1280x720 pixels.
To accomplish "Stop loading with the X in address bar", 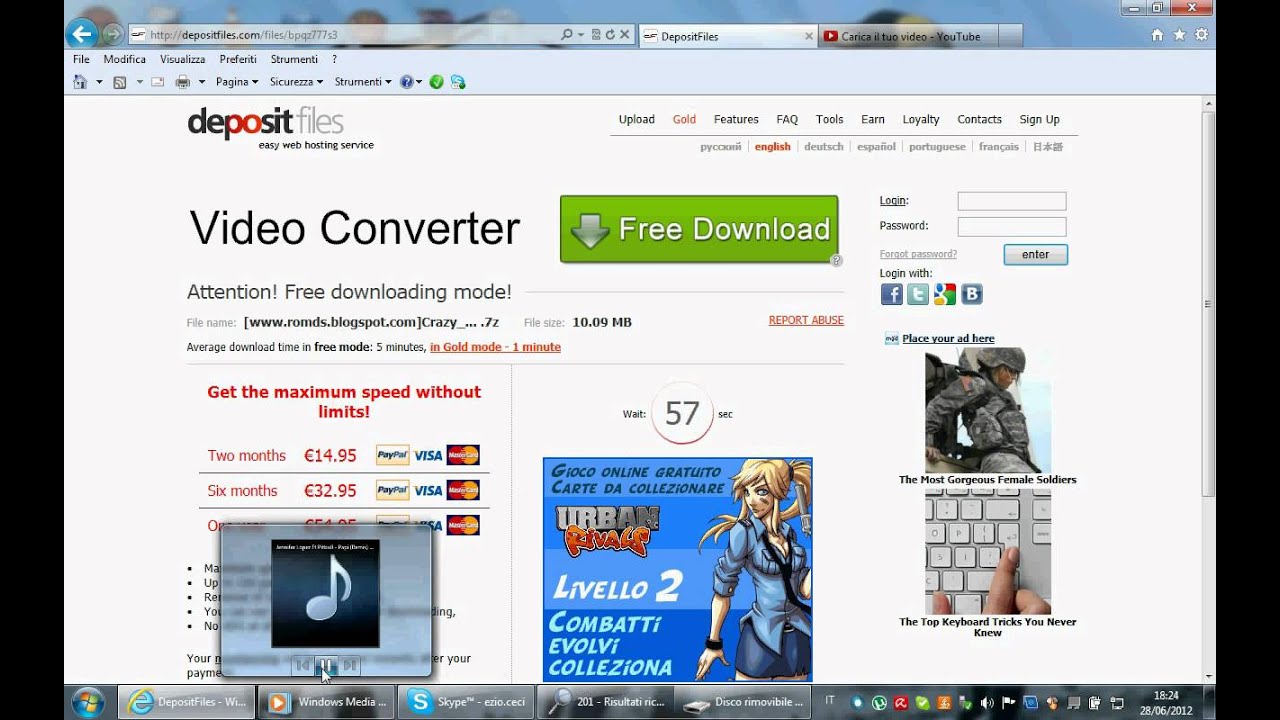I will click(625, 34).
